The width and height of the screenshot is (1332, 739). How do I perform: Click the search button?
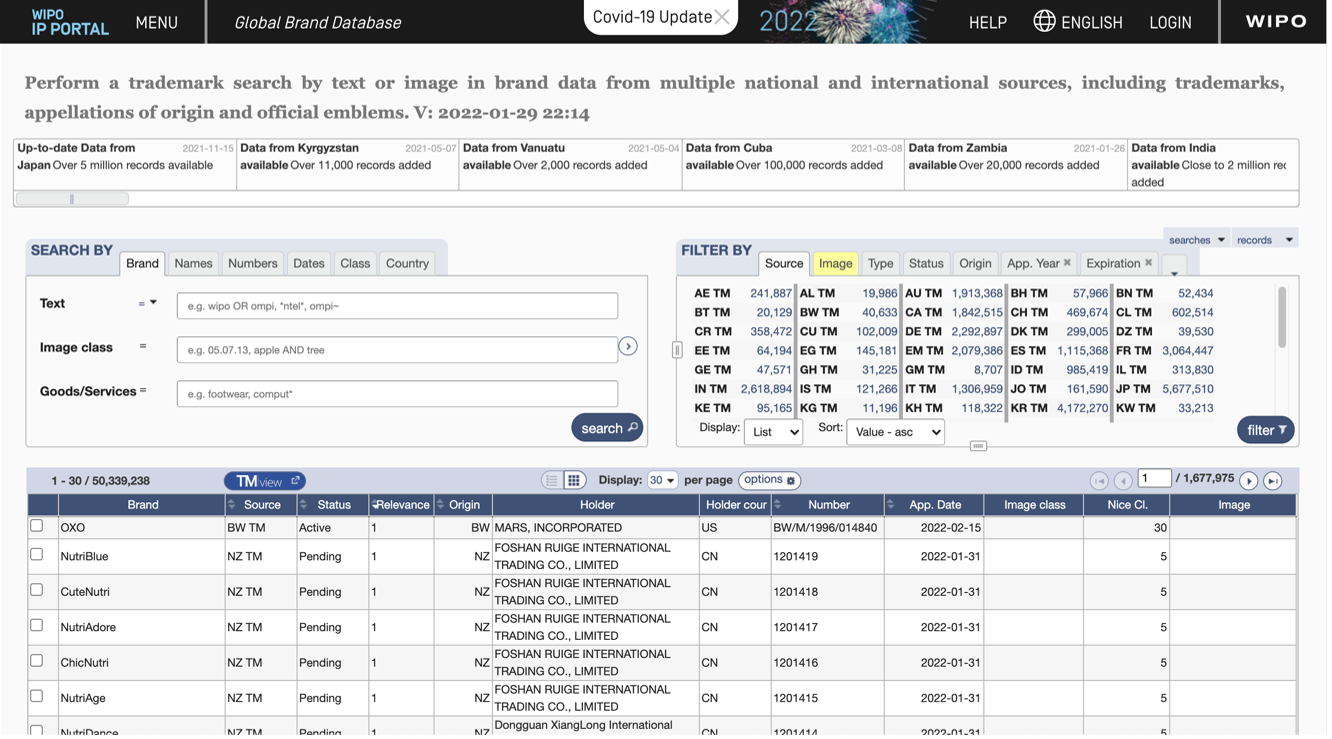pos(609,429)
